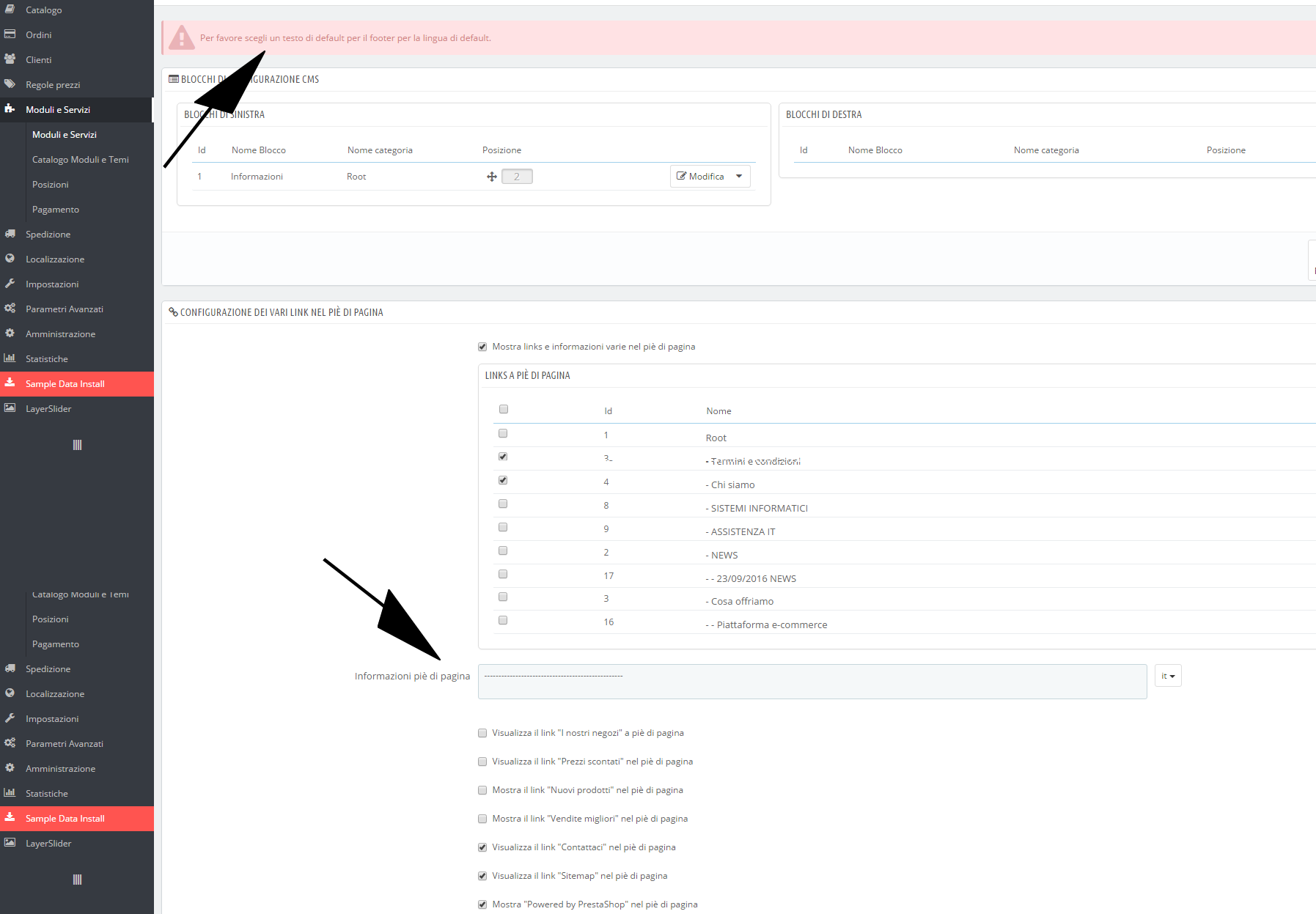Viewport: 1316px width, 914px height.
Task: Enable the 'I nostri negozi' link checkbox
Action: click(482, 733)
